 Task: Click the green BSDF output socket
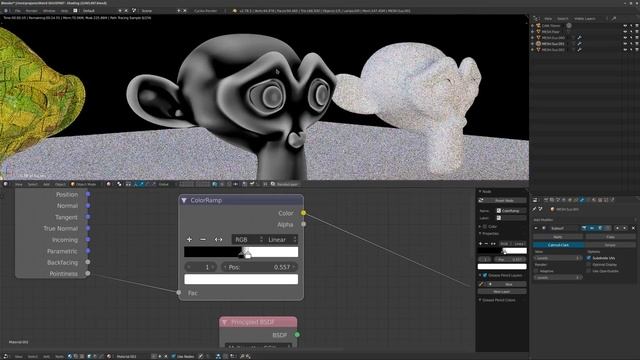point(297,335)
